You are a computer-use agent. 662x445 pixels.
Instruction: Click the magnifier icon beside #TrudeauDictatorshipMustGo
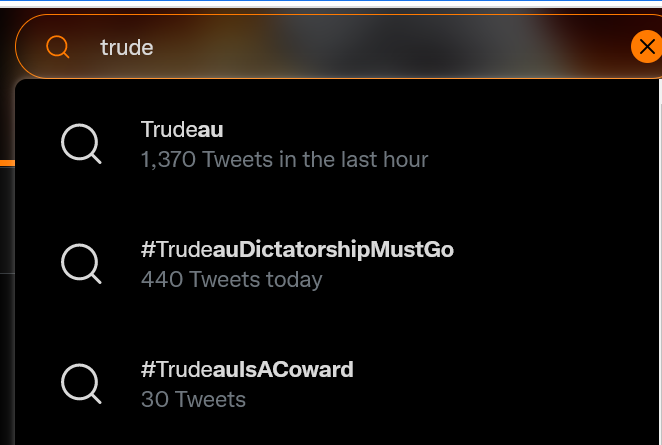coord(81,263)
